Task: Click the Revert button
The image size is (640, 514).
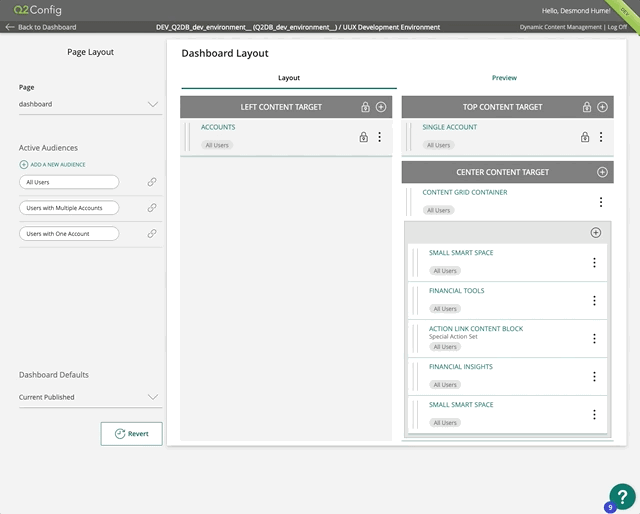Action: coord(131,434)
